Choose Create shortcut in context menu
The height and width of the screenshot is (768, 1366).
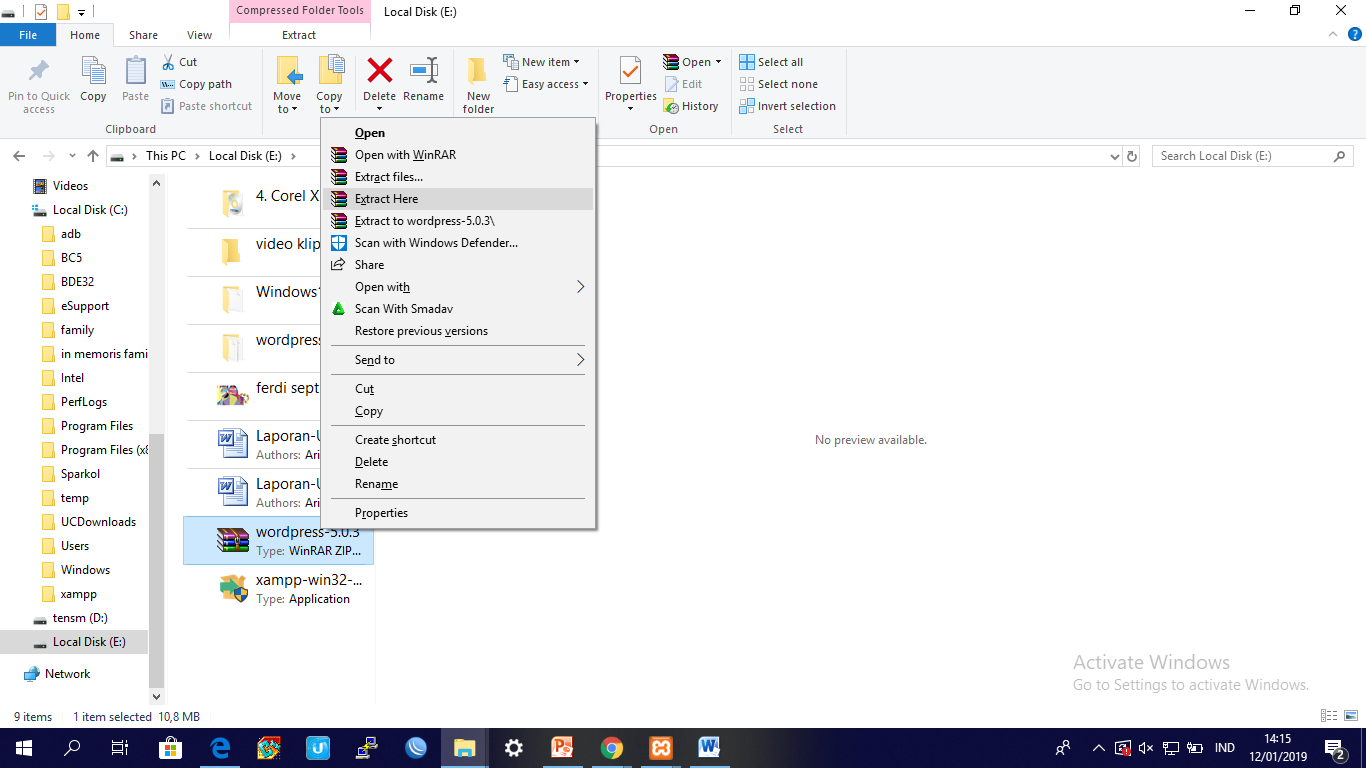(x=459, y=440)
